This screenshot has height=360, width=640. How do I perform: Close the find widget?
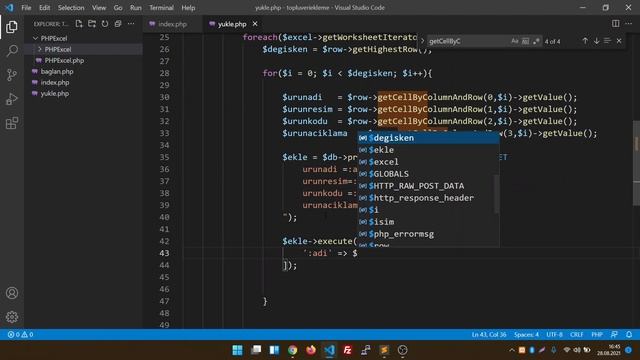(x=619, y=41)
